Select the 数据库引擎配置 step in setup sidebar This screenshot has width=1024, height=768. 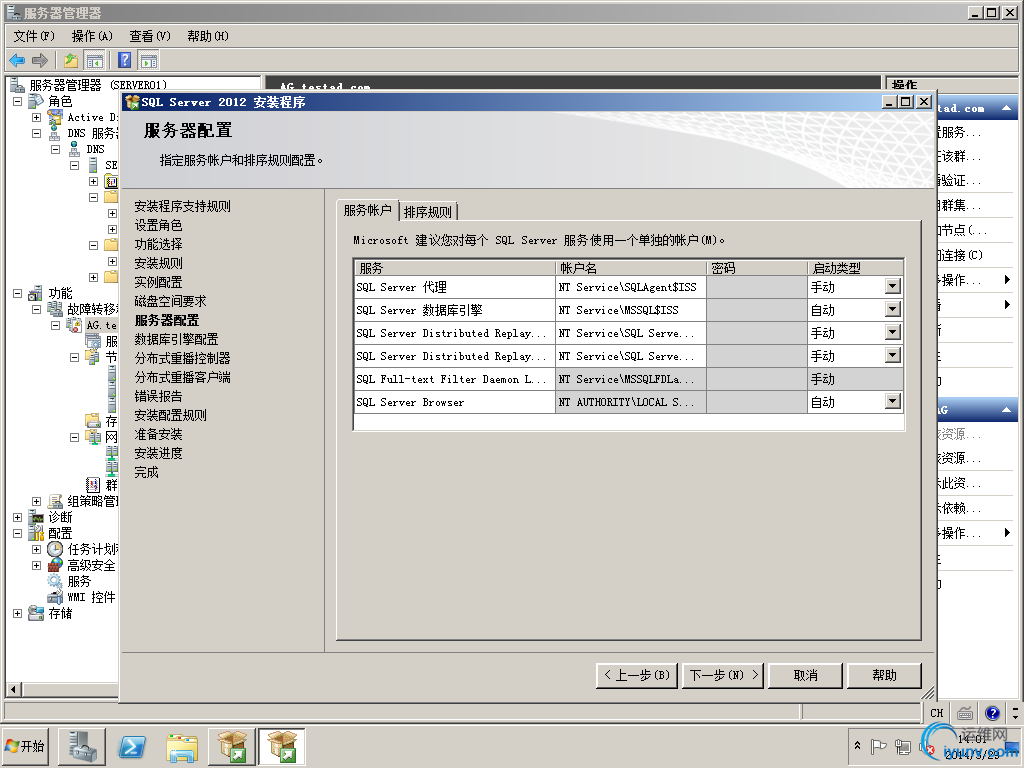click(x=176, y=339)
